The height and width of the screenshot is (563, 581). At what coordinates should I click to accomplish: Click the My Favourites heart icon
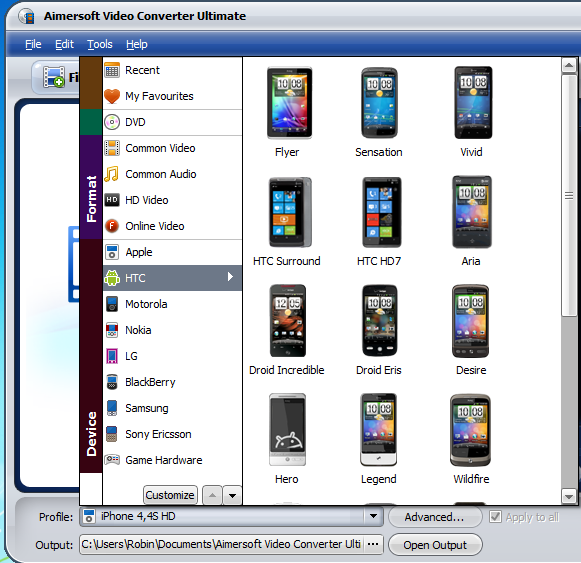[x=112, y=96]
